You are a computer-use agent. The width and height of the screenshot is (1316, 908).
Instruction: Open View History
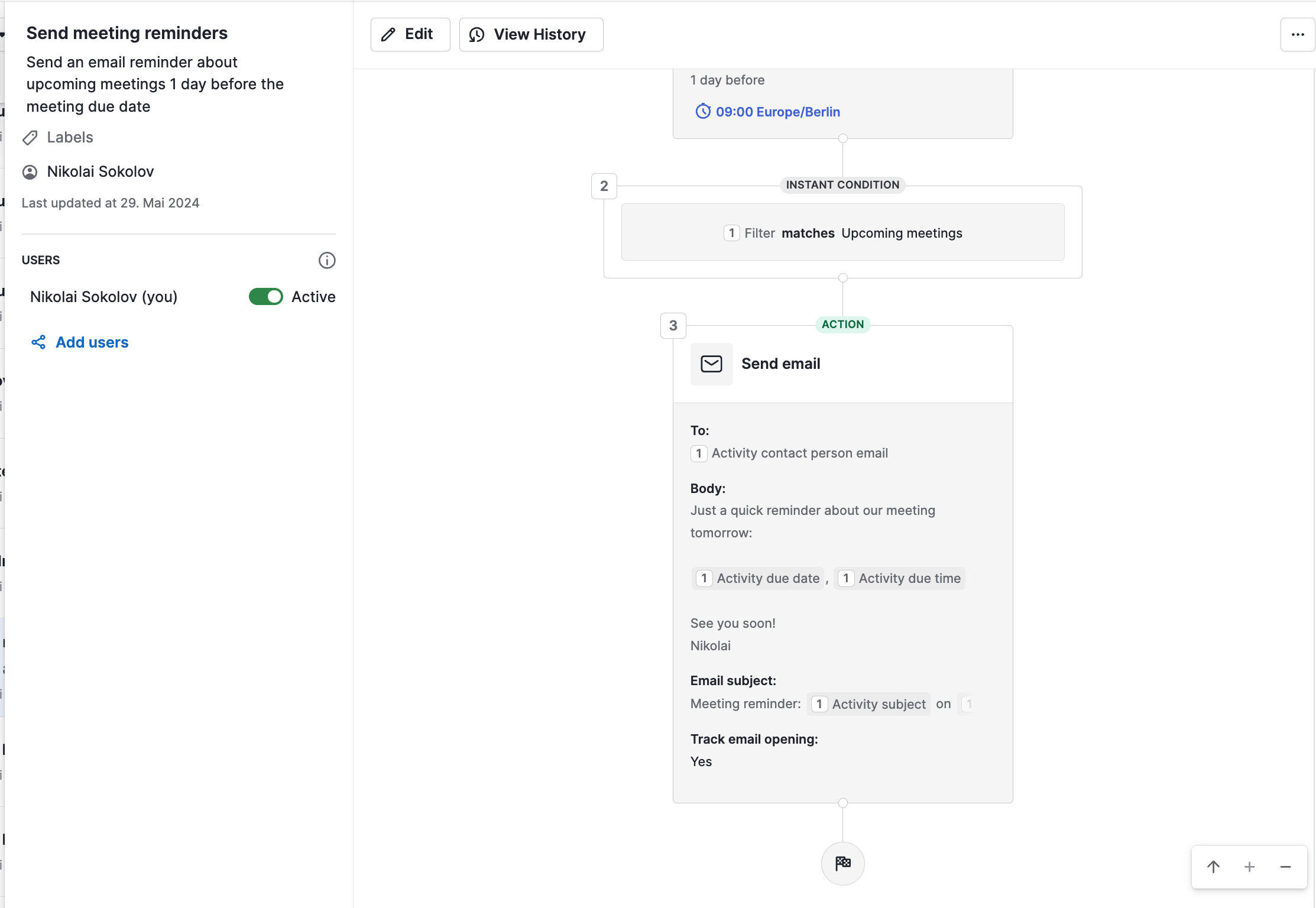(530, 34)
